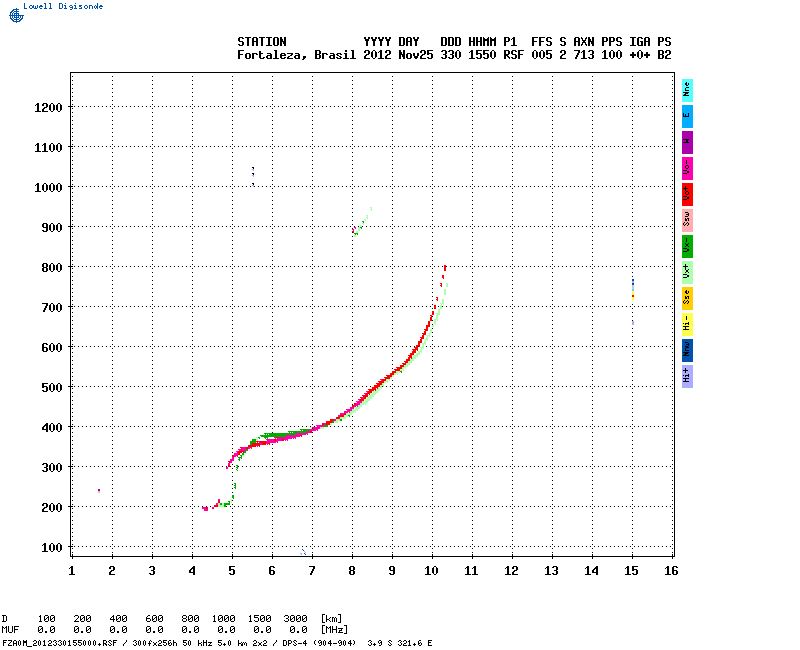800x650 pixels.
Task: Click the 10 MHz frequency axis label
Action: tap(432, 571)
